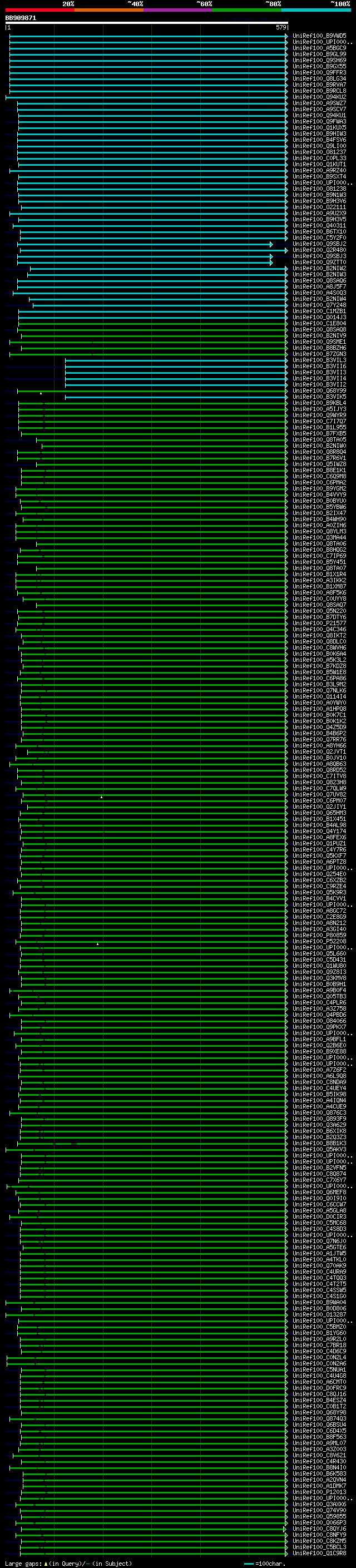Click the label UniRef100_B9HIW3
Viewport: 356px width, 1568px height.
(x=319, y=133)
